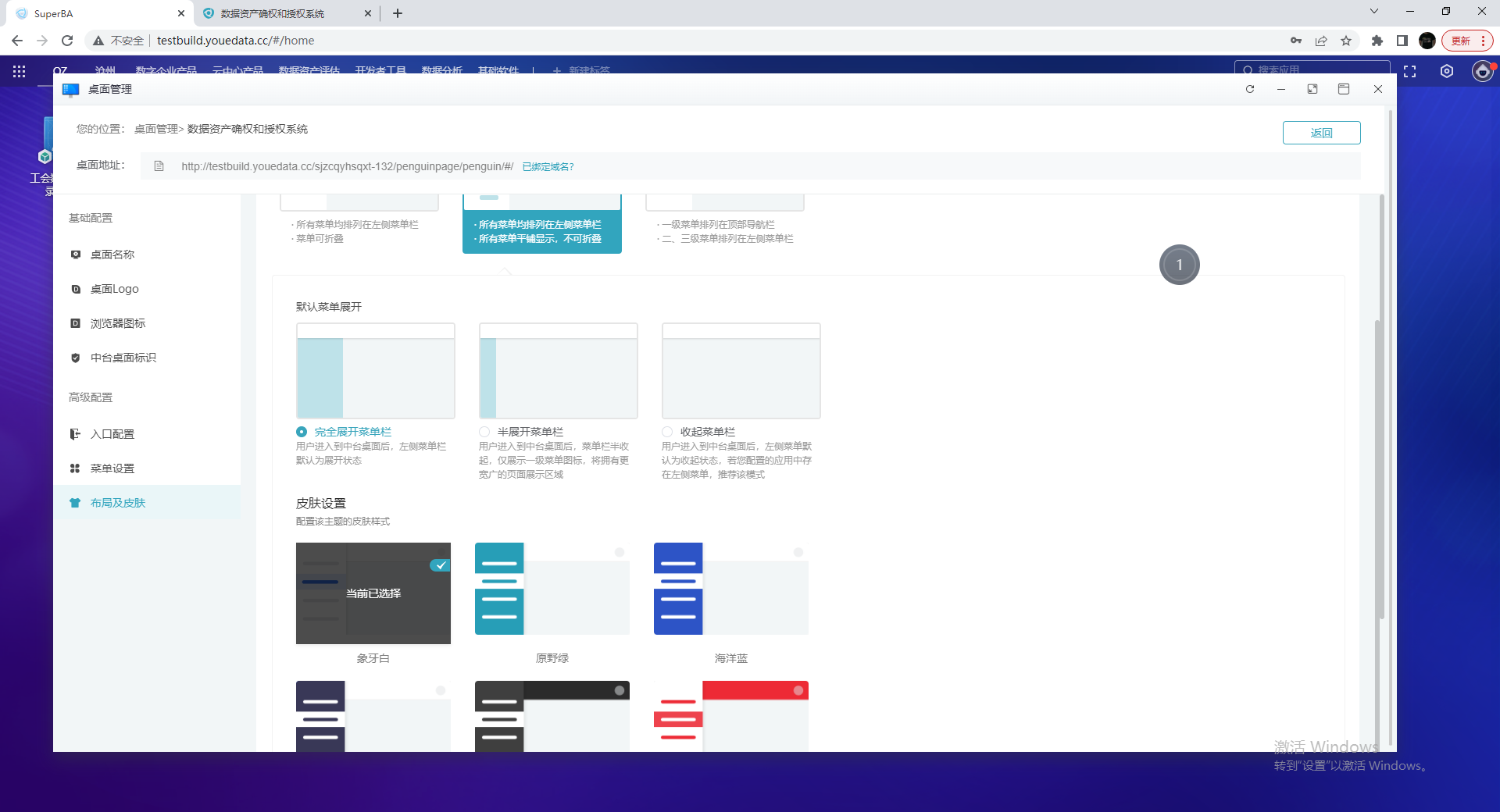Choose the dark navy sidebar skin thumbnail
This screenshot has height=812, width=1500.
coord(373,716)
